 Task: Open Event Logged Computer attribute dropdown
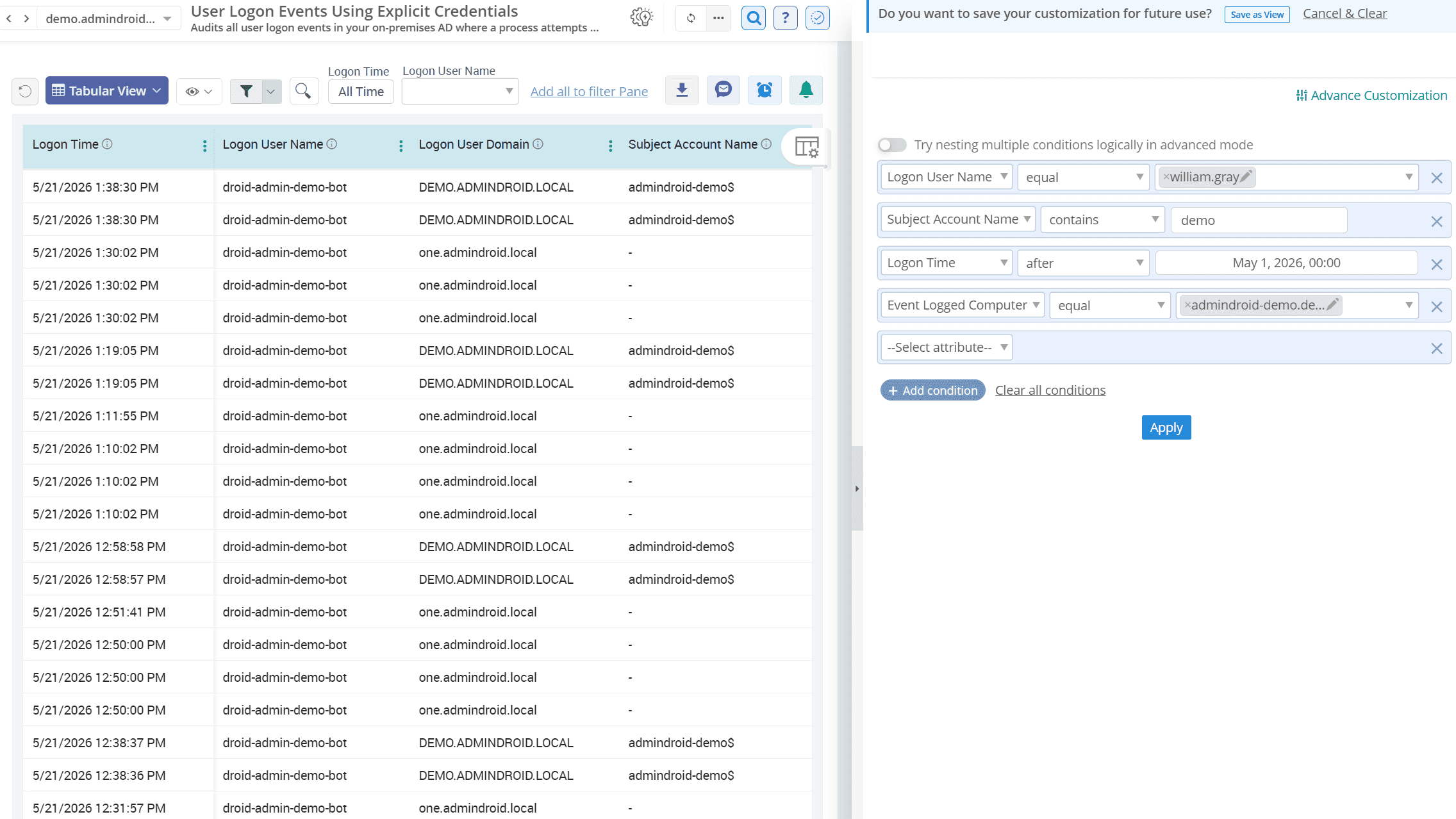(963, 305)
